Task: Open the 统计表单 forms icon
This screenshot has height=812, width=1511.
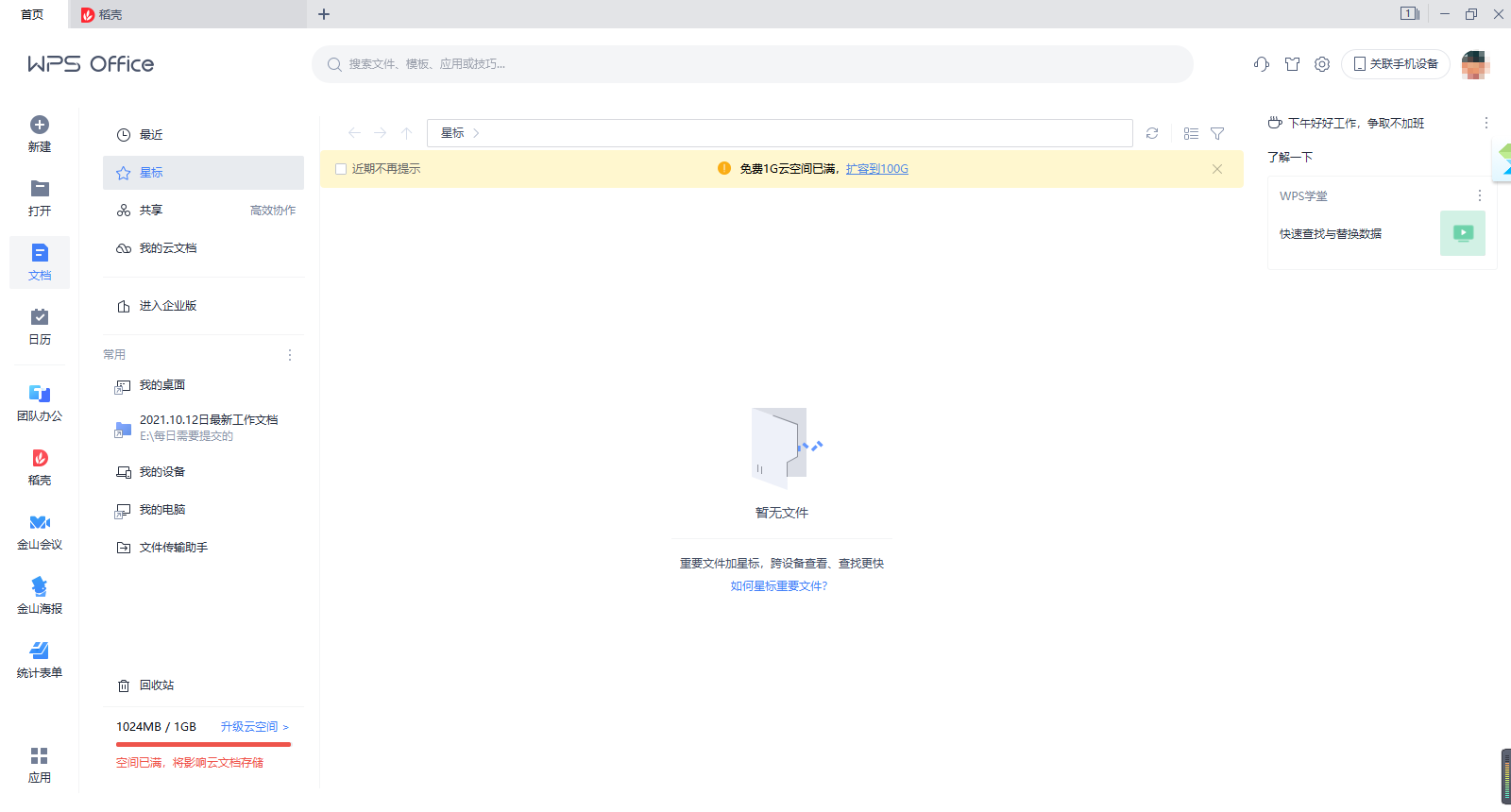Action: coord(40,651)
